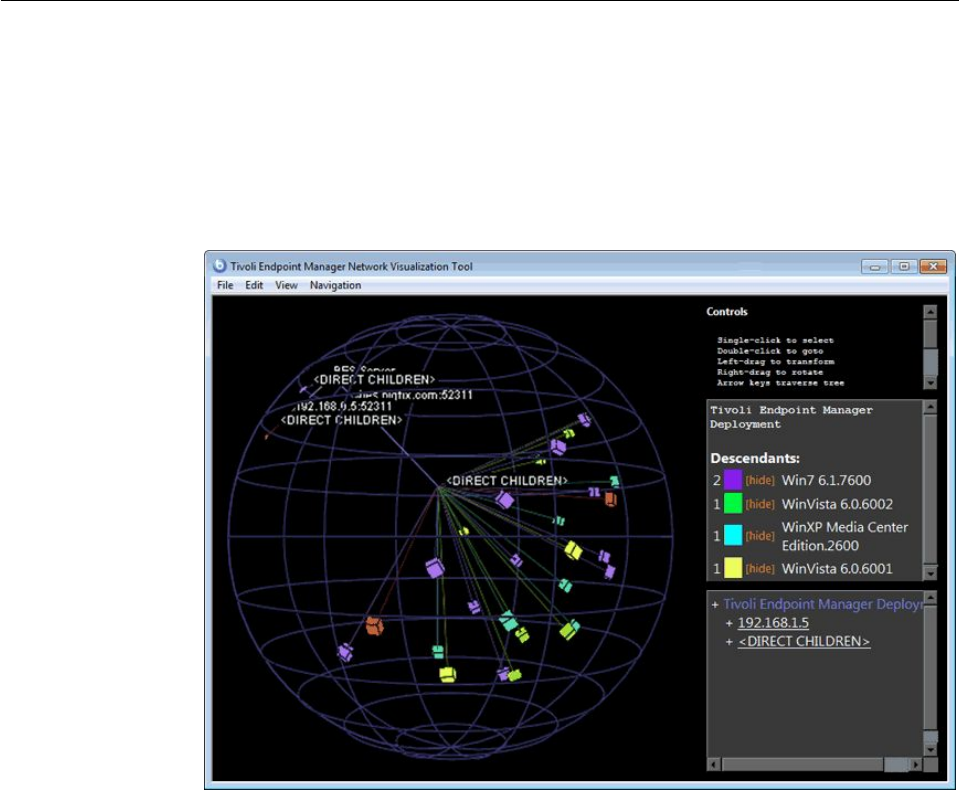Select the purple cube at far lower left
Viewport: 959px width, 790px height.
point(345,652)
